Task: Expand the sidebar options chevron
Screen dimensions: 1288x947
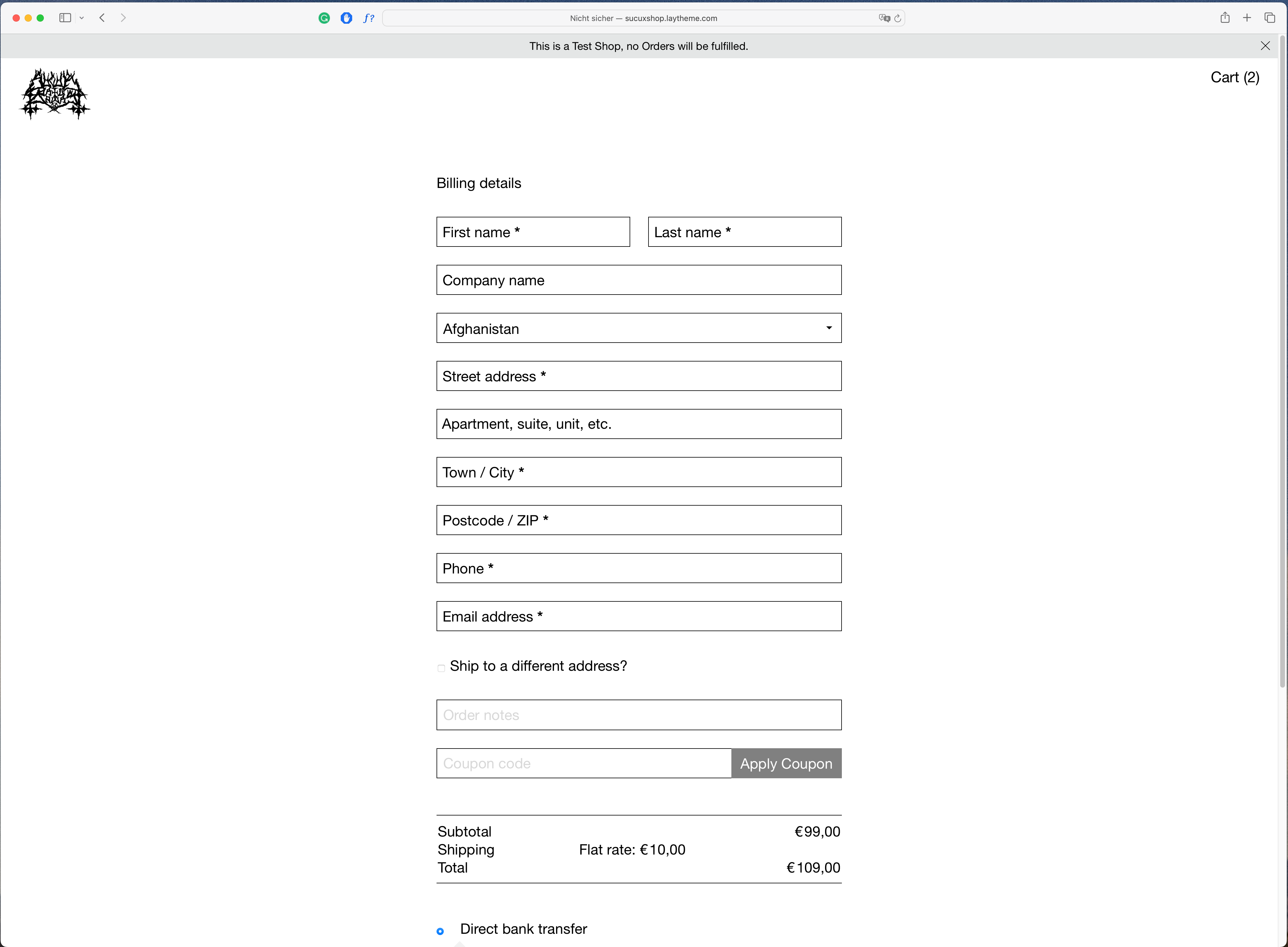Action: pyautogui.click(x=82, y=18)
